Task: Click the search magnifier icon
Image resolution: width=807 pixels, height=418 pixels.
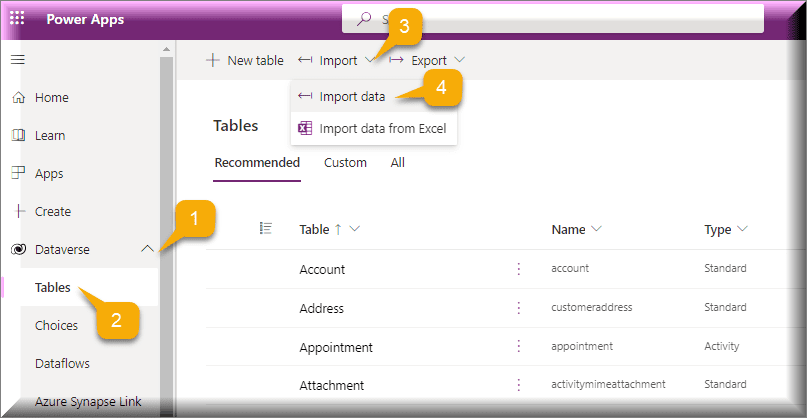Action: 364,19
